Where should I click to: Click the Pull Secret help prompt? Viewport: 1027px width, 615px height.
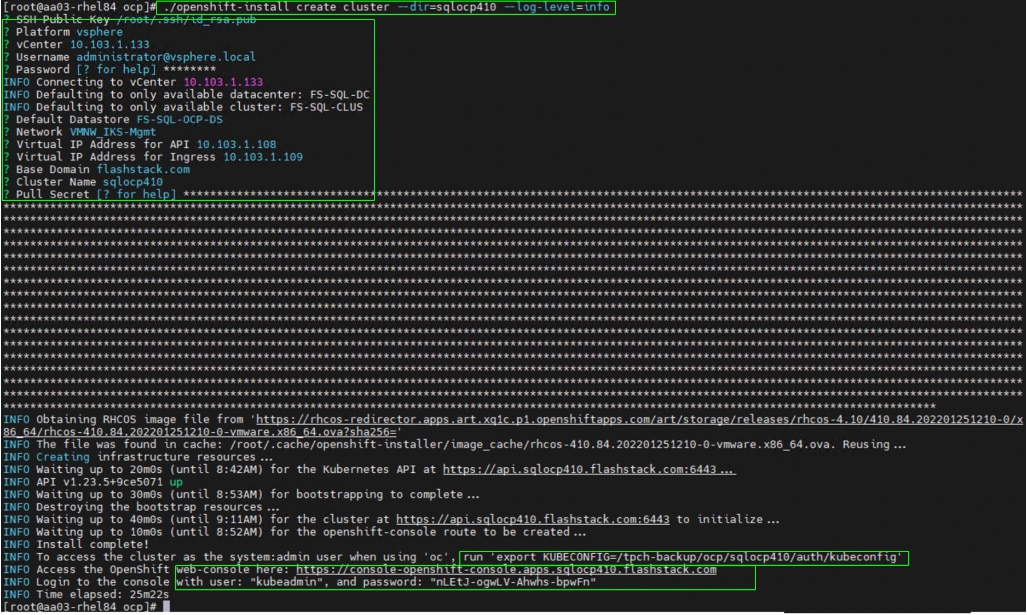136,194
